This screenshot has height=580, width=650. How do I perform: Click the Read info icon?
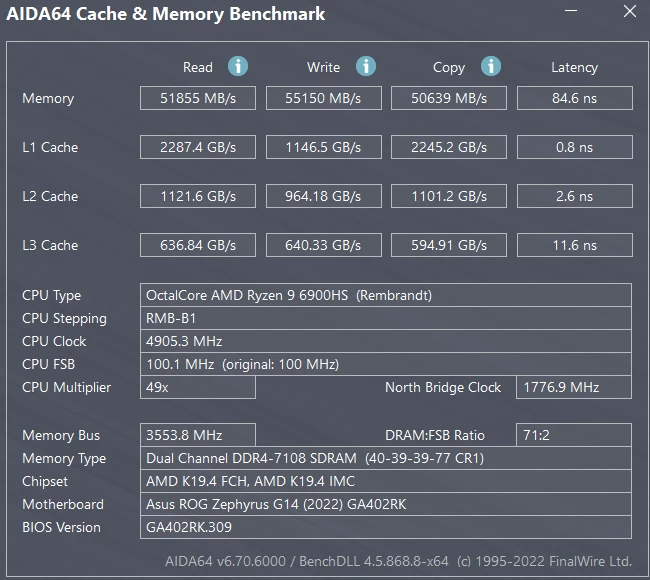(238, 66)
